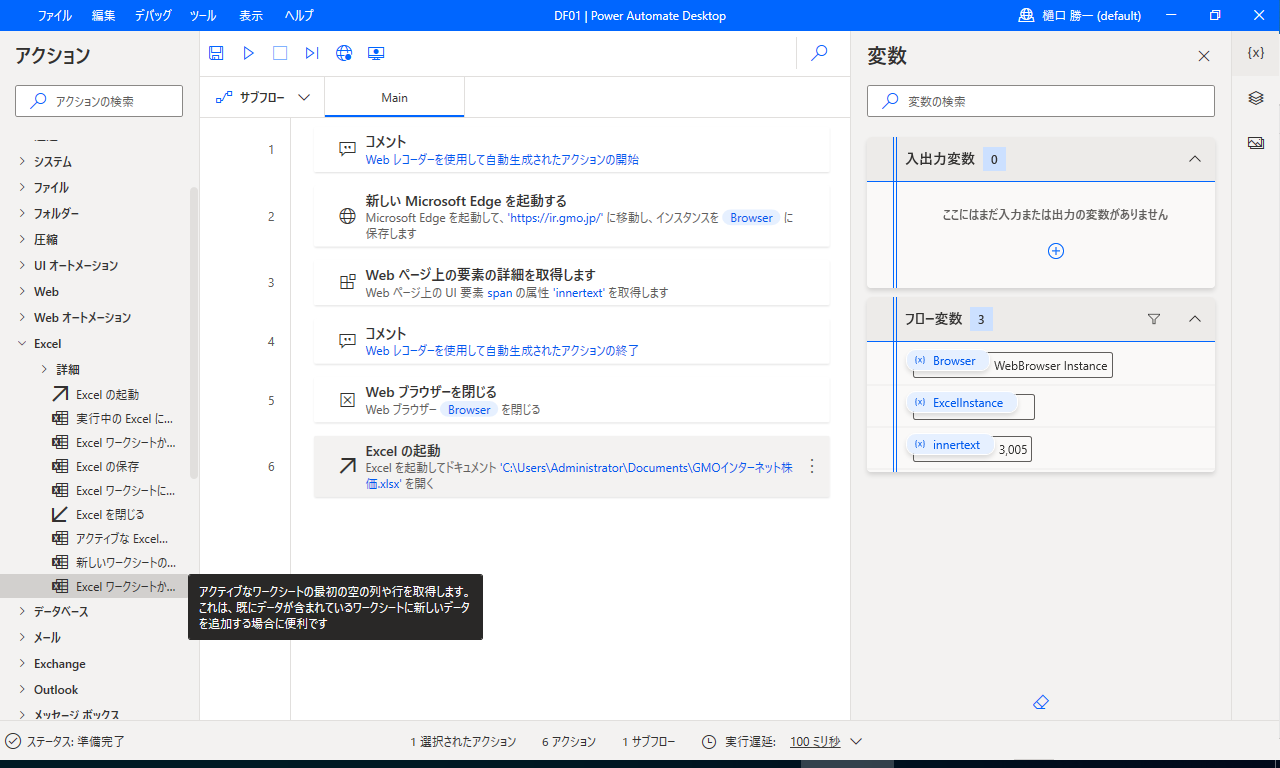The width and height of the screenshot is (1280, 768).
Task: Open the ファイル menu
Action: pos(54,16)
